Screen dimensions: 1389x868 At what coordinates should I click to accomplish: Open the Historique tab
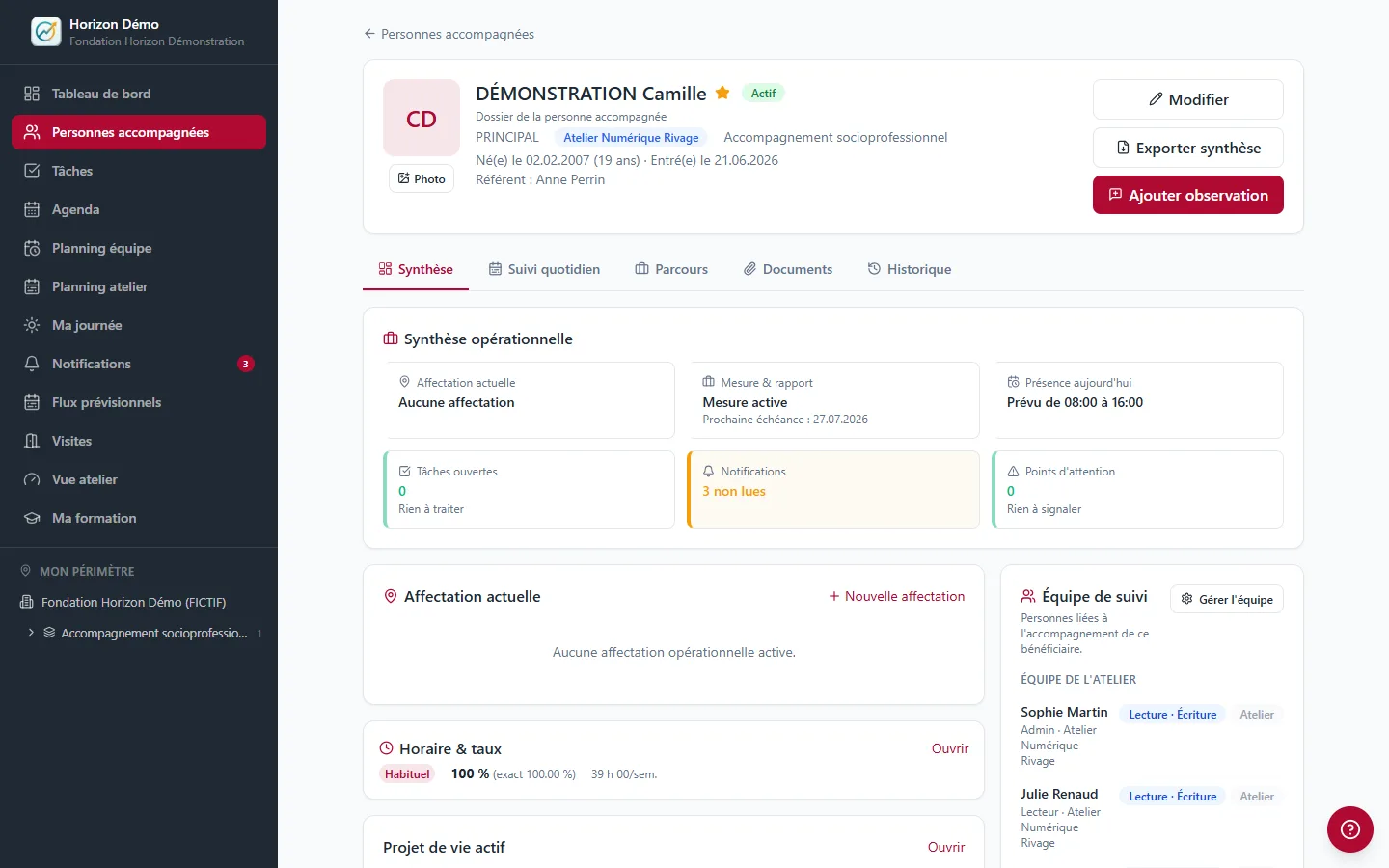click(910, 269)
